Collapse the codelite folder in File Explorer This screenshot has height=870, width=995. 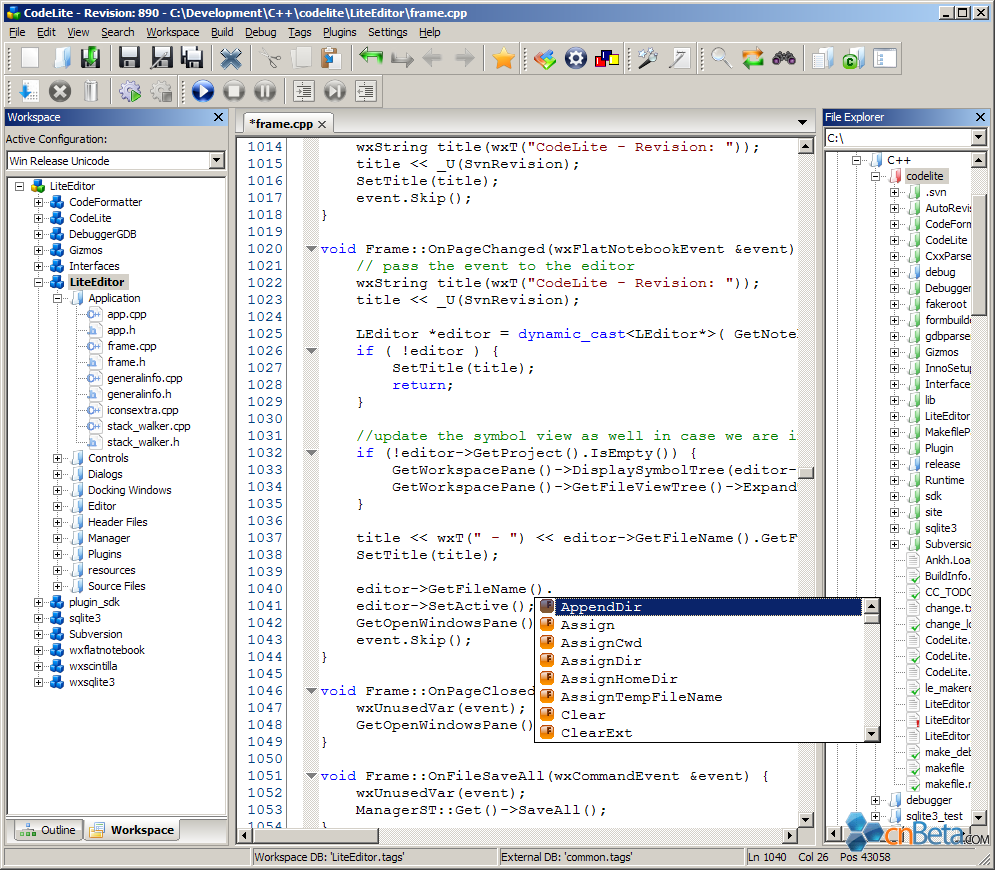tap(875, 176)
